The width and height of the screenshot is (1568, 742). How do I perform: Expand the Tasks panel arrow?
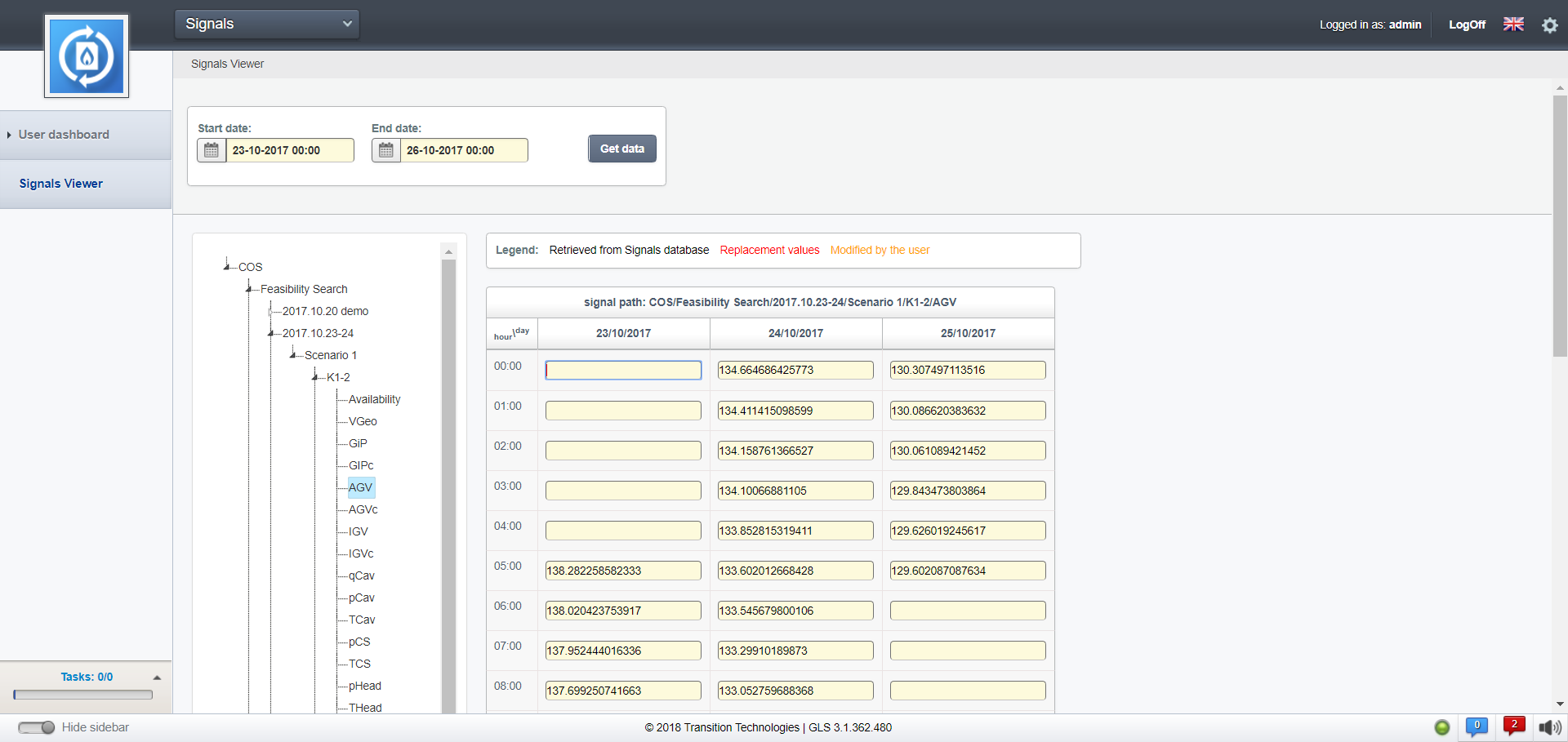tap(157, 678)
